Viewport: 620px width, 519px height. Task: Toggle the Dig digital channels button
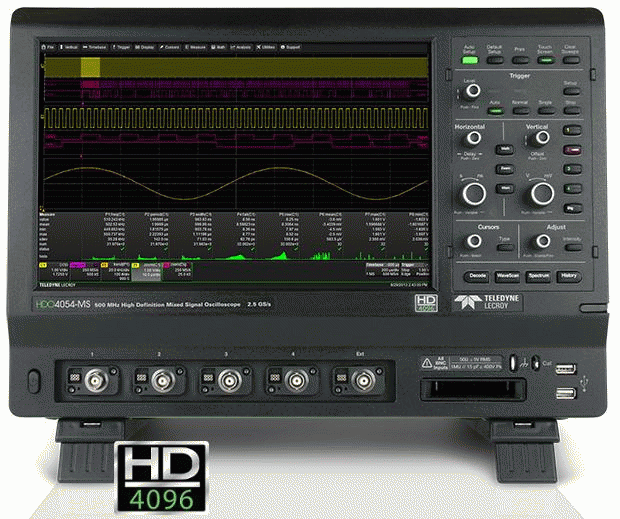pyautogui.click(x=572, y=208)
